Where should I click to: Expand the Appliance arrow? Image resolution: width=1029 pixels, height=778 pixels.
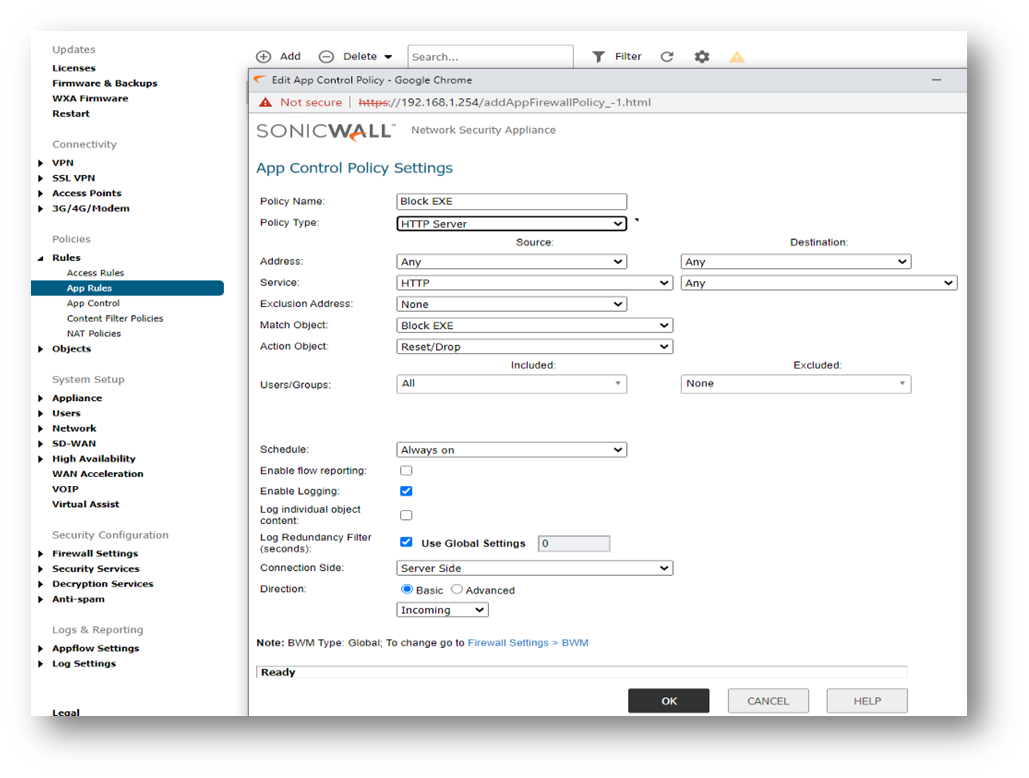(41, 398)
